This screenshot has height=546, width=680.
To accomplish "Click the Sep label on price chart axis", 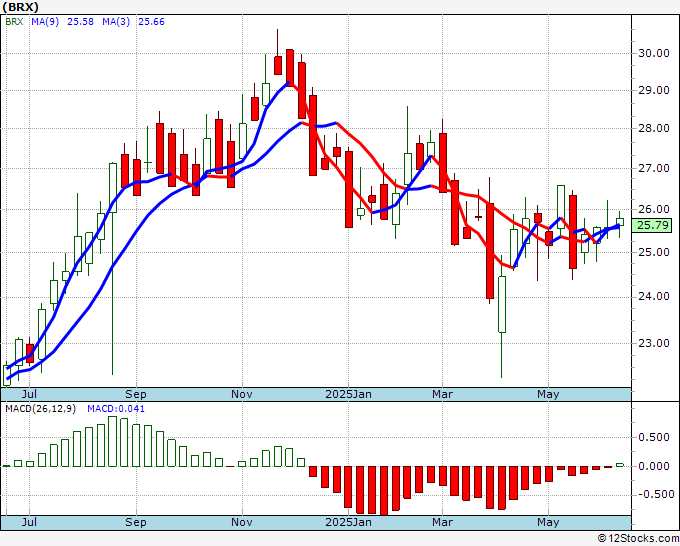I will (x=136, y=394).
